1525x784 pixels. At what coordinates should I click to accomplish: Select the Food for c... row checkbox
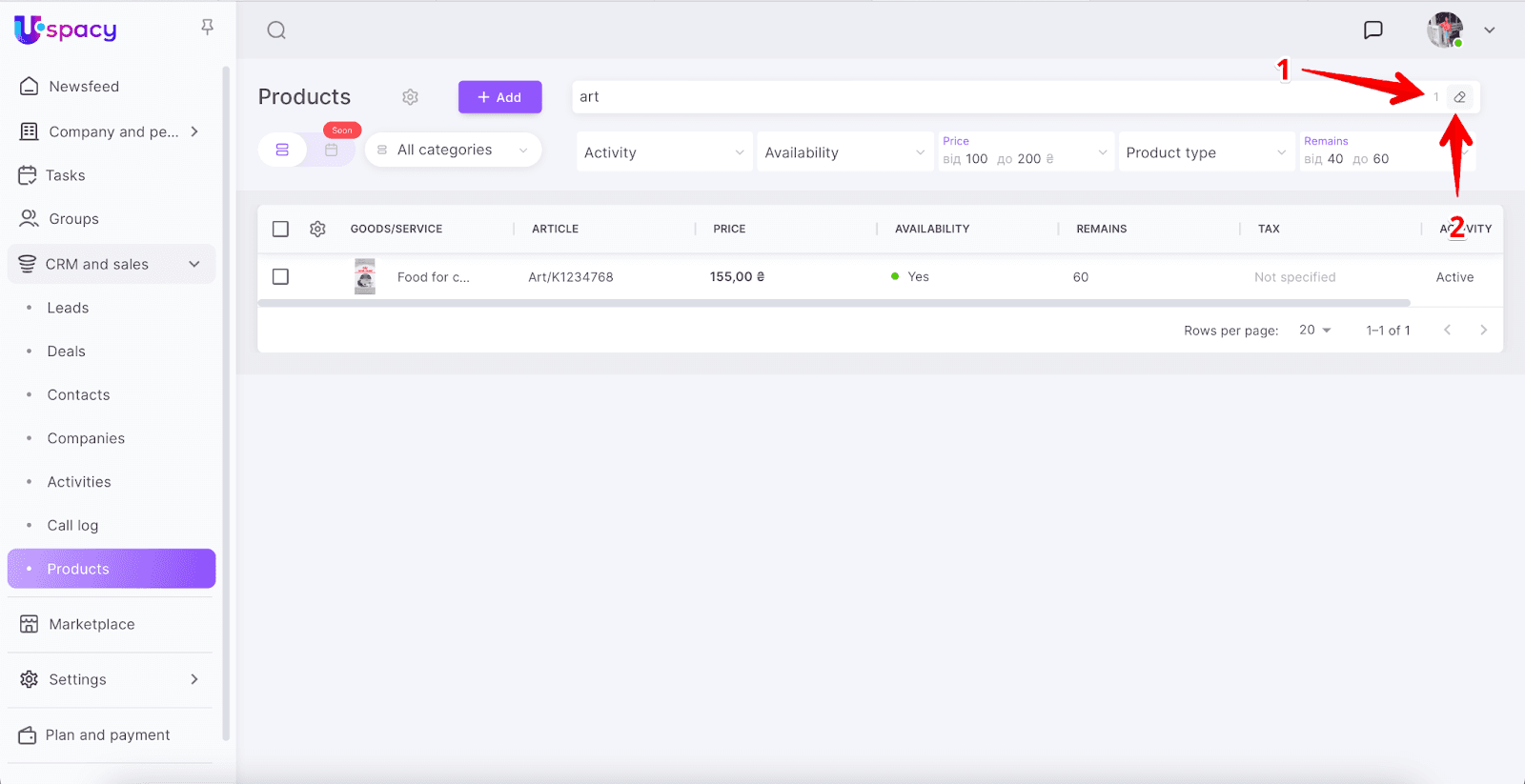click(x=280, y=276)
